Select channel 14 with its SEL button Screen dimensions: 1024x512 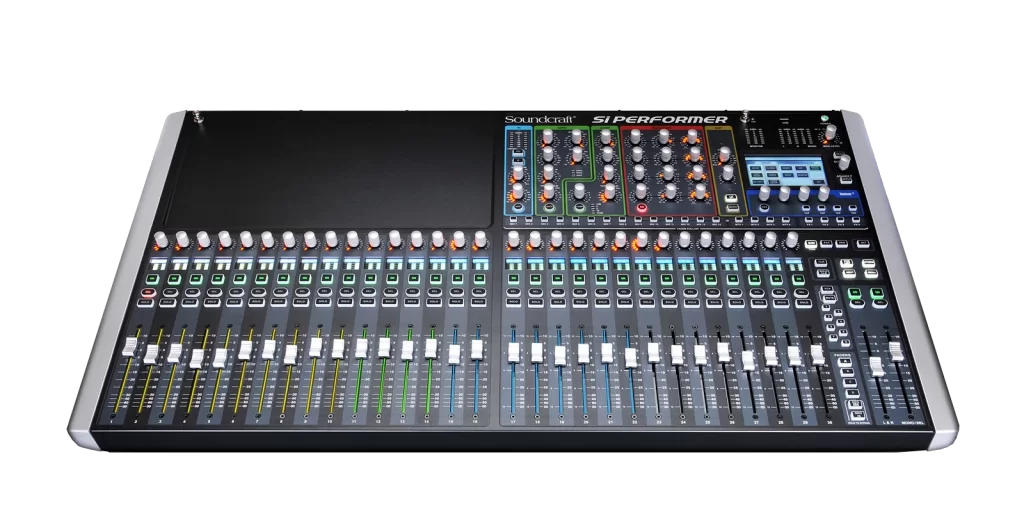pos(434,291)
